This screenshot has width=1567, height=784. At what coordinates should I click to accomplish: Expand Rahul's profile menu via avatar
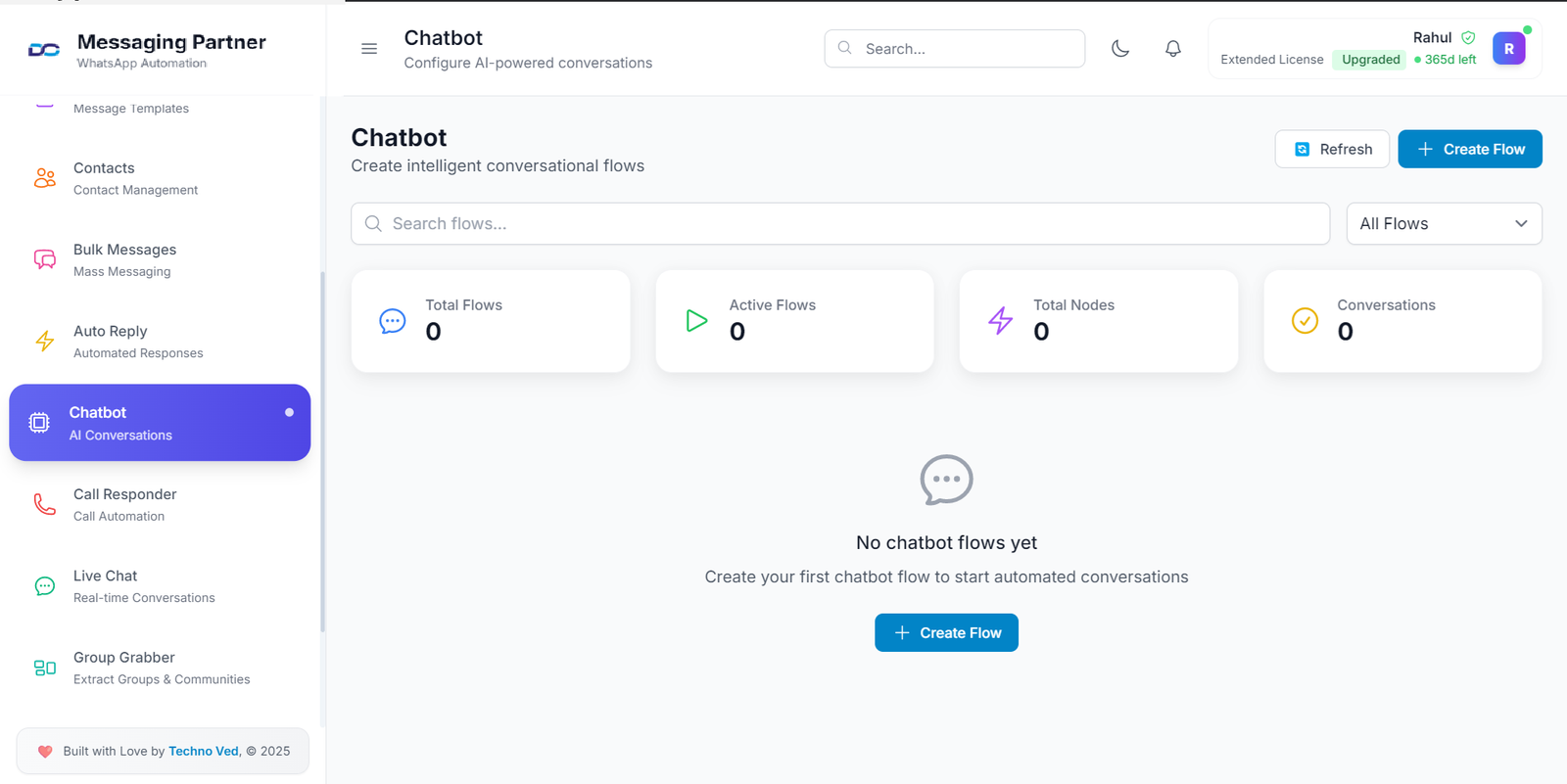(1508, 47)
